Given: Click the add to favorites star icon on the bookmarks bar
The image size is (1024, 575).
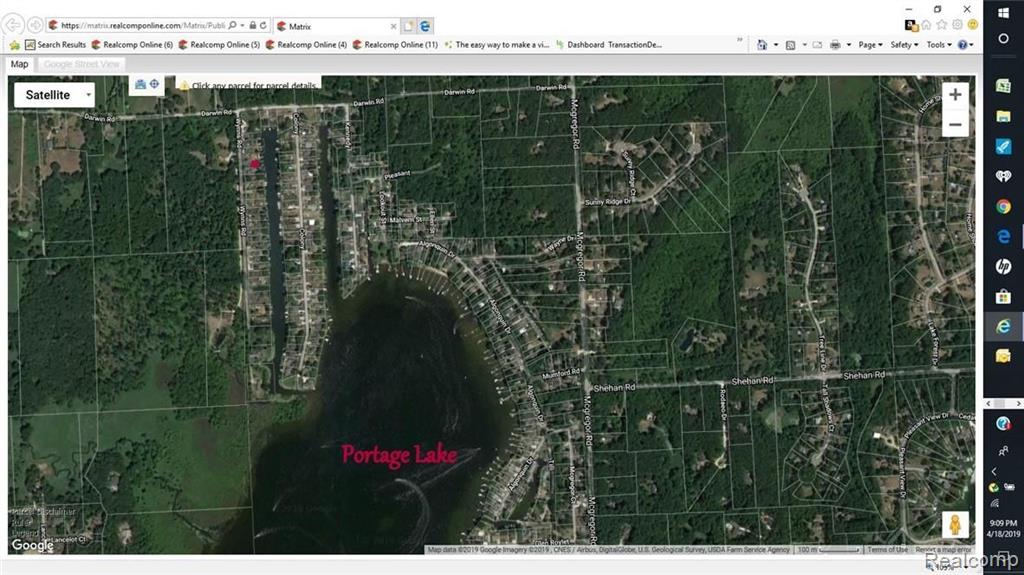Looking at the screenshot, I should [x=14, y=45].
